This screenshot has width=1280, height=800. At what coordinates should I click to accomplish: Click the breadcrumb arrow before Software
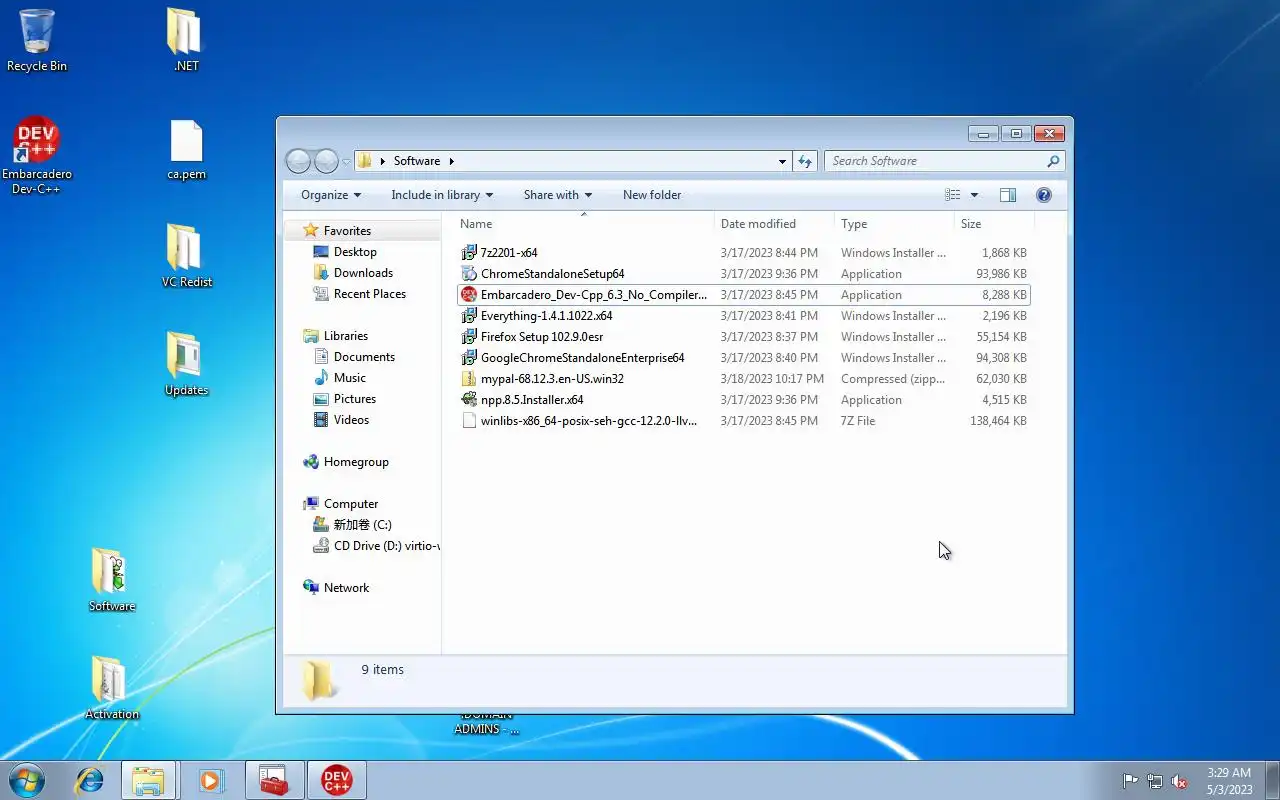tap(383, 161)
